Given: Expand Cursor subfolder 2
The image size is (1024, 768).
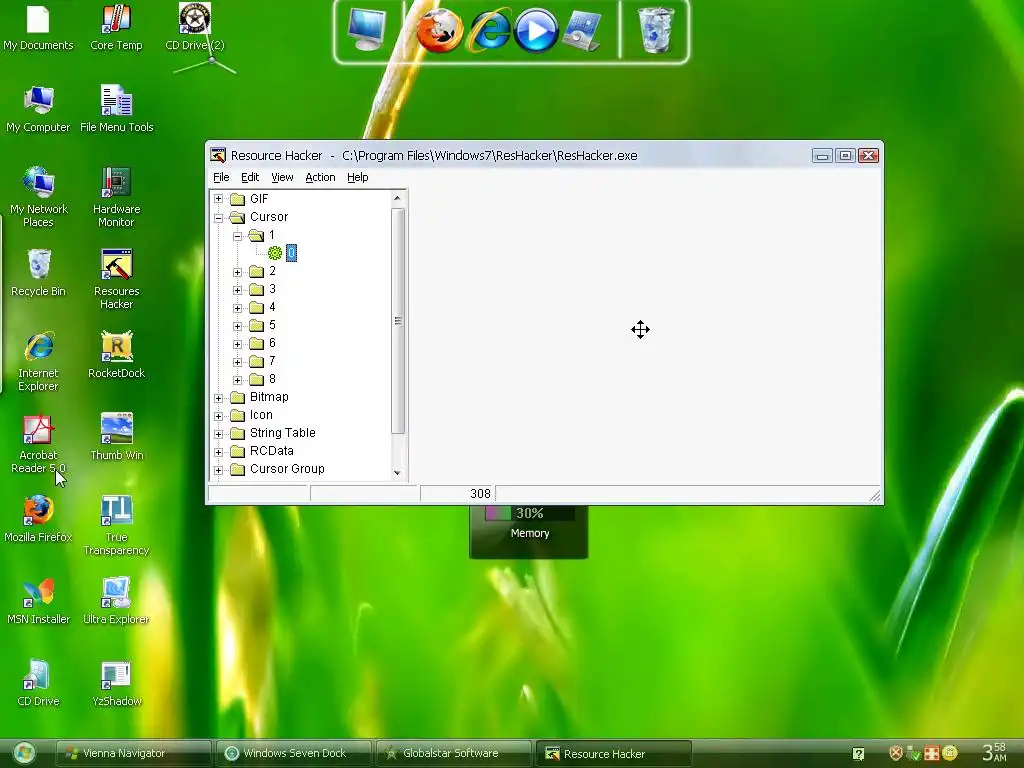Looking at the screenshot, I should (238, 272).
